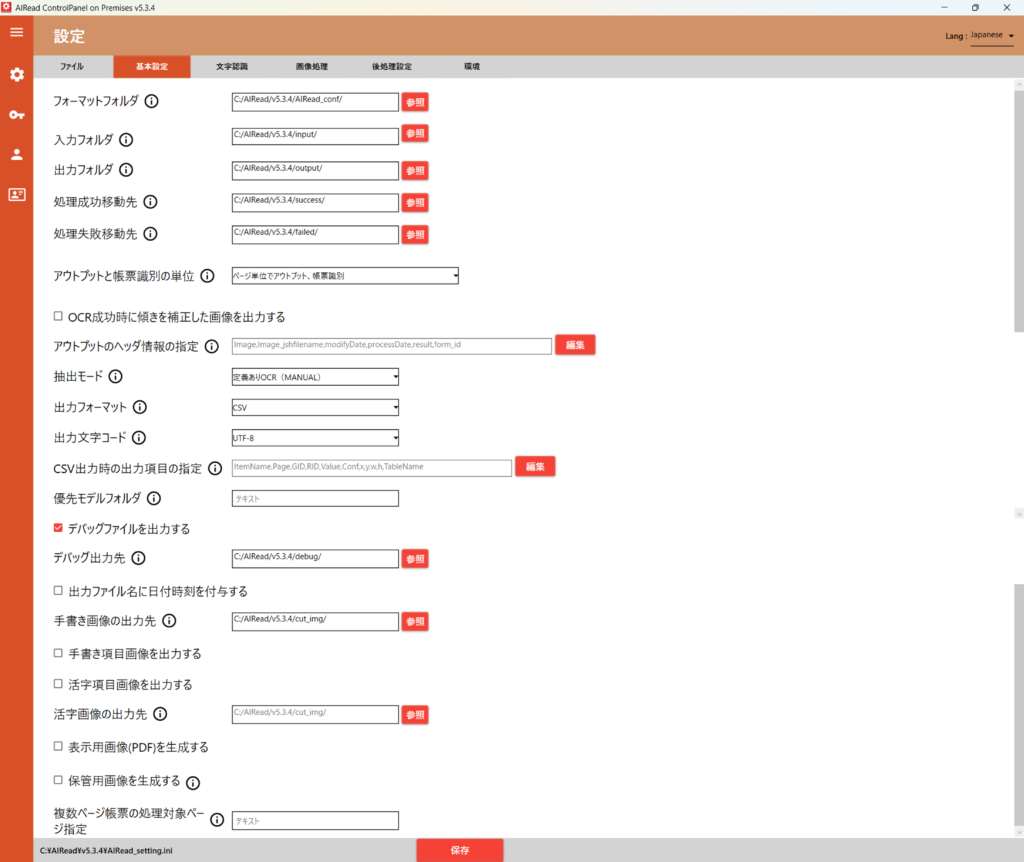
Task: Show info for デバッグ出力先
Action: click(138, 558)
